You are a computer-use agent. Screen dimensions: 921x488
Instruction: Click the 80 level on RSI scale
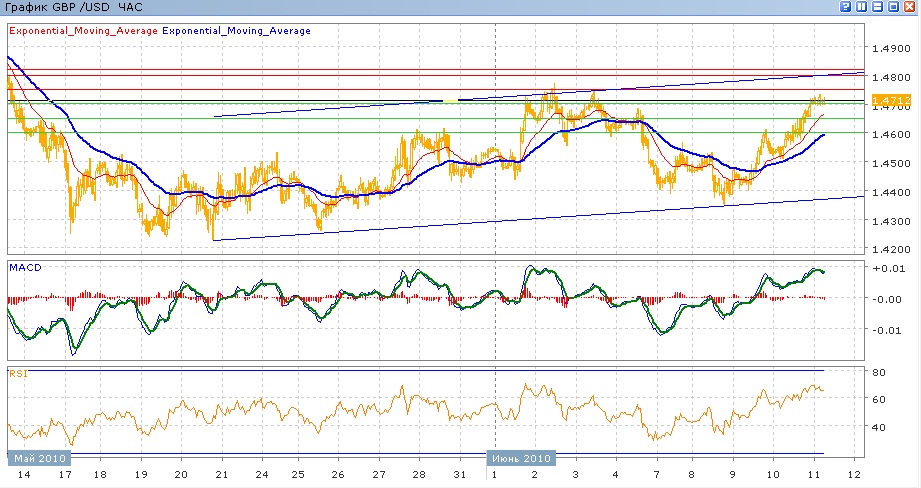click(x=880, y=372)
